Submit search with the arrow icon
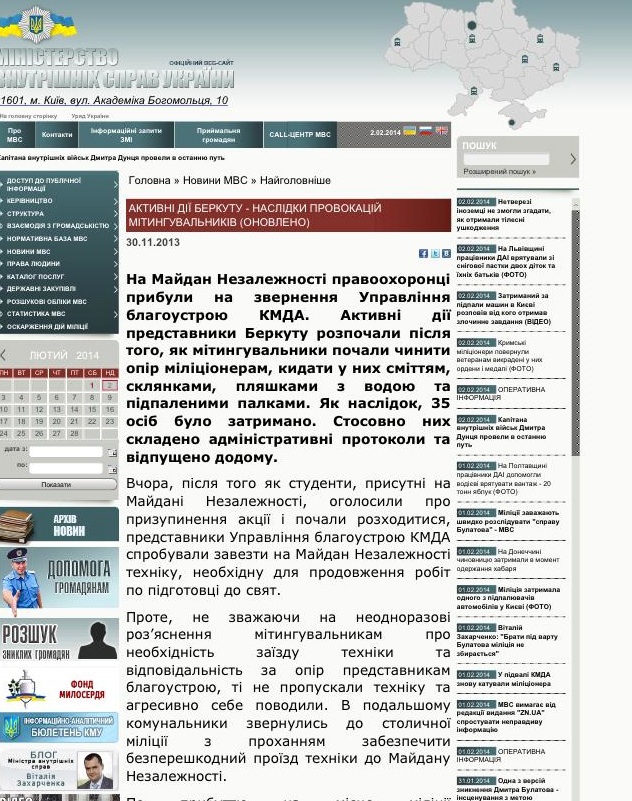Image resolution: width=632 pixels, height=801 pixels. tap(572, 159)
